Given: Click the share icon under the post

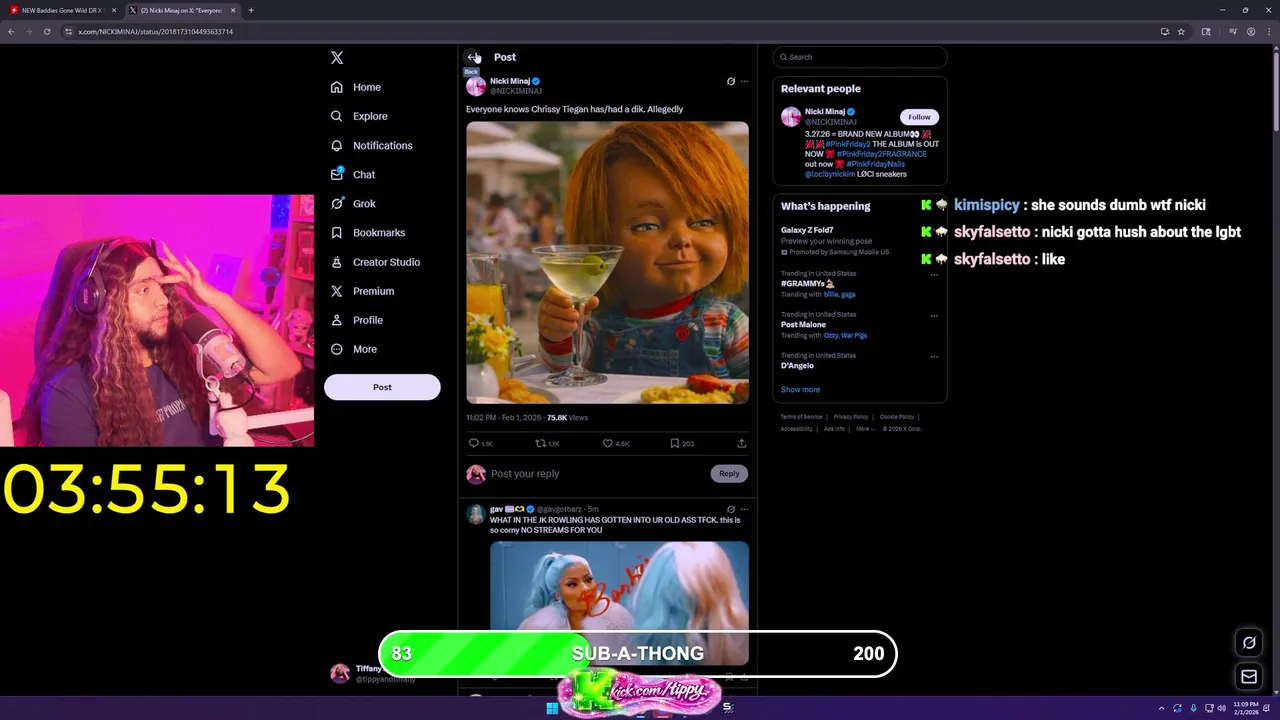Looking at the screenshot, I should [x=741, y=443].
